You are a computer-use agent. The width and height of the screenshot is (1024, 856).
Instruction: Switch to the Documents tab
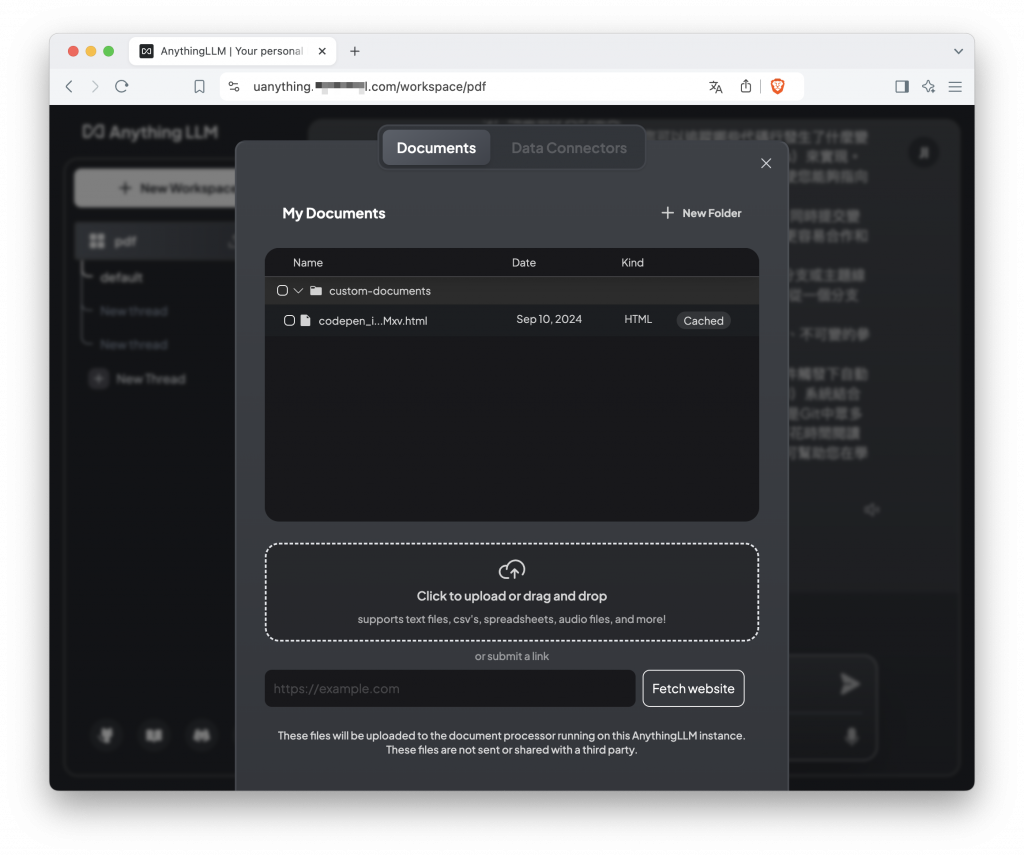pos(436,148)
